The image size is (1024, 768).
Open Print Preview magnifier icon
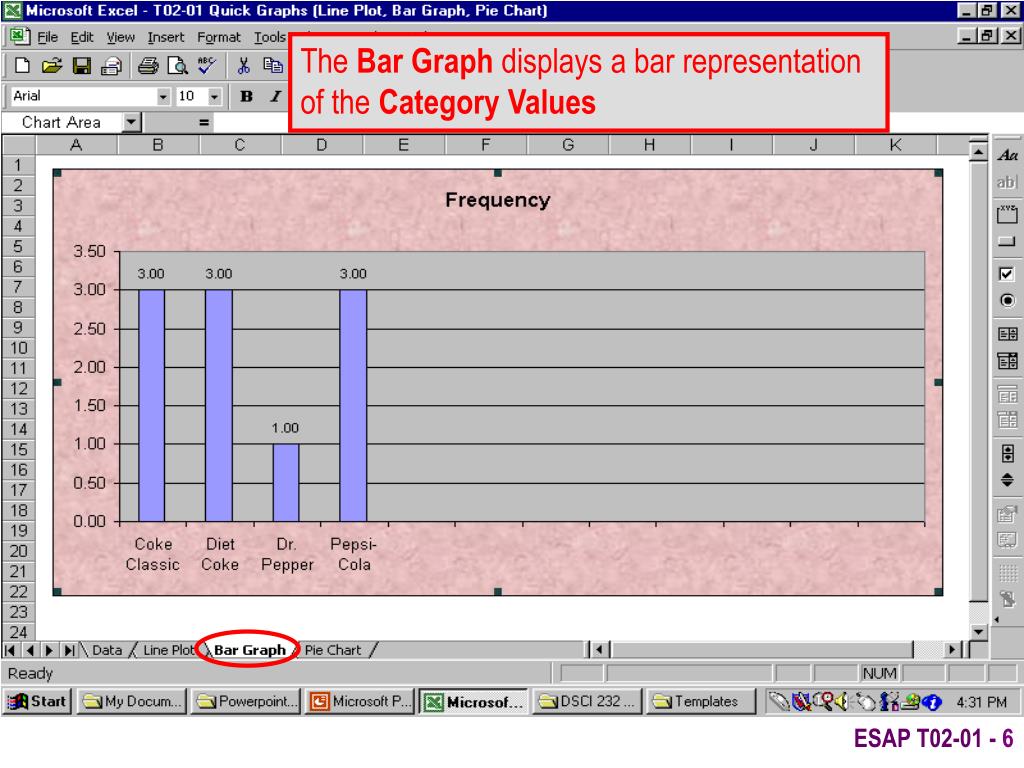[x=178, y=65]
